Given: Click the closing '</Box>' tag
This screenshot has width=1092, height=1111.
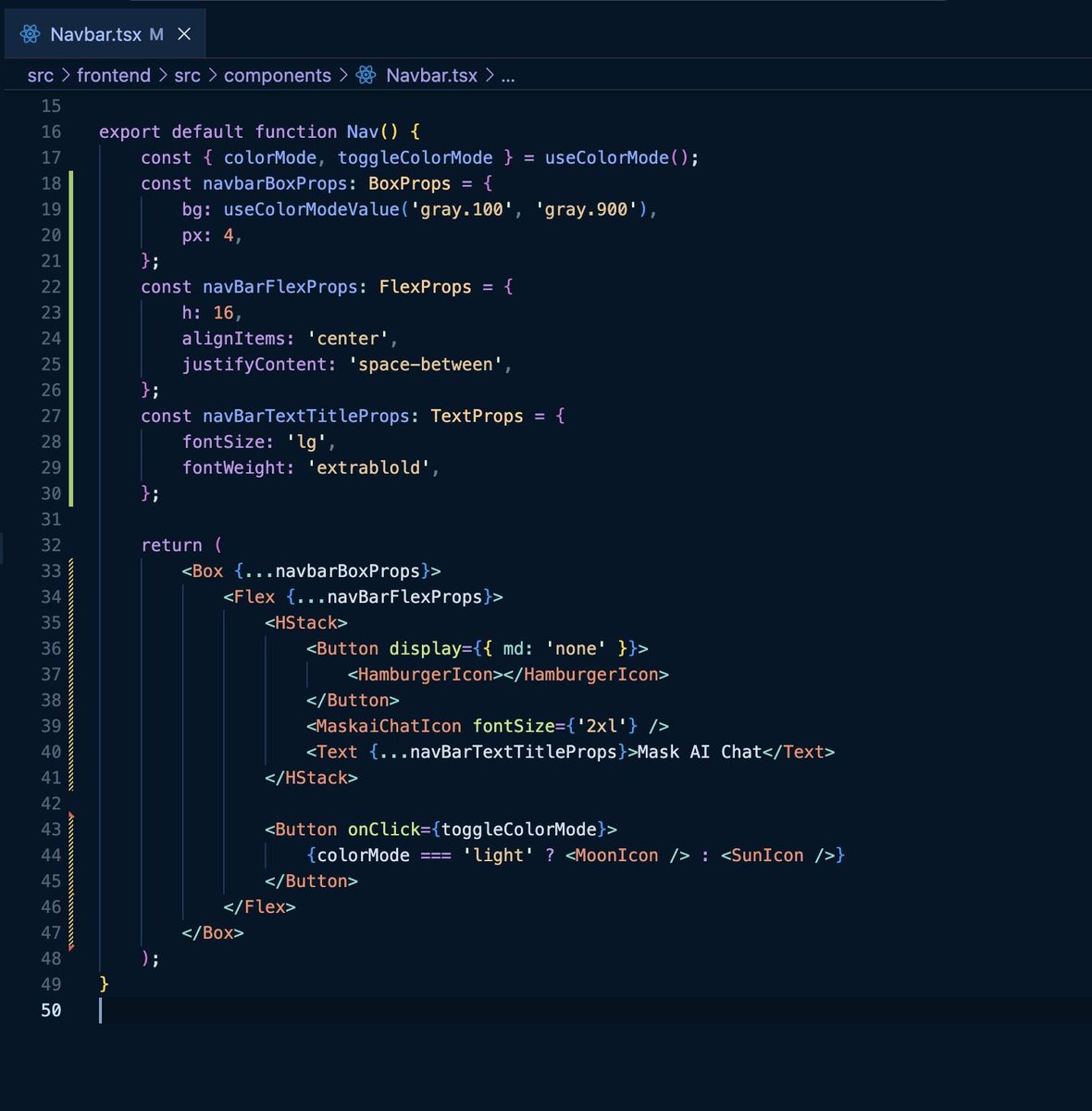Looking at the screenshot, I should point(213,933).
